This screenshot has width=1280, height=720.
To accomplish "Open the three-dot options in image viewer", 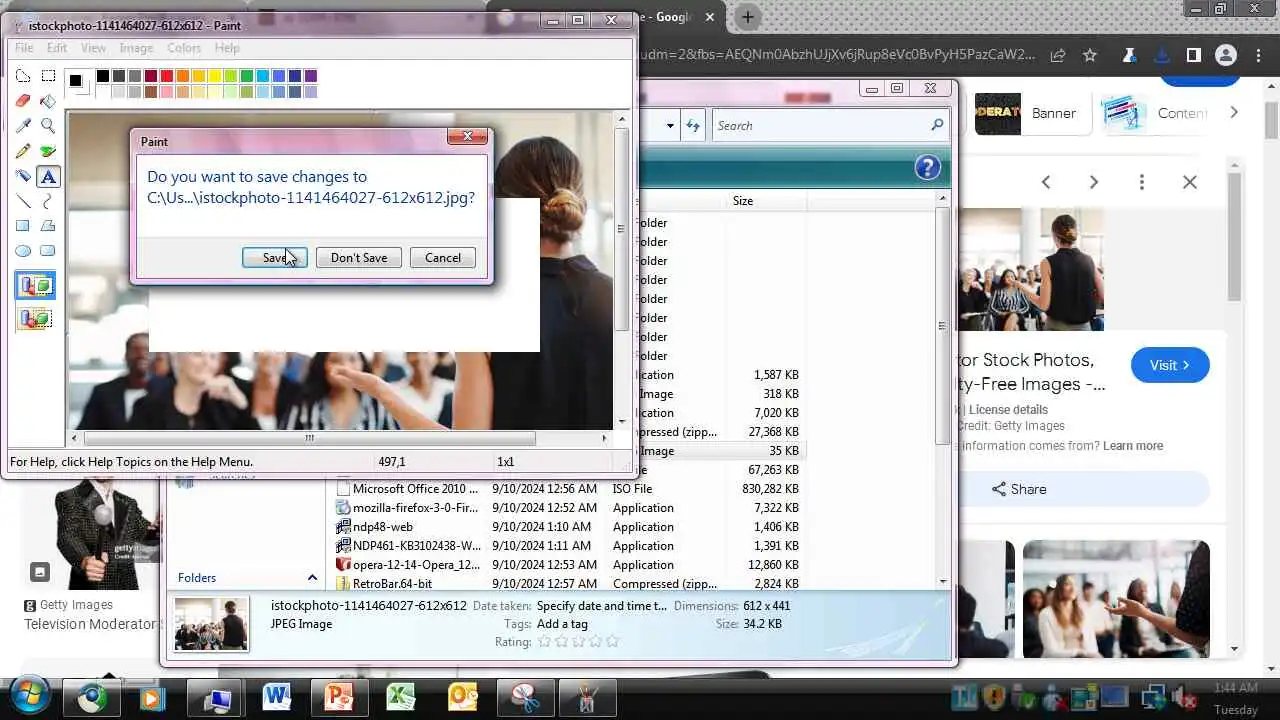I will click(1142, 182).
